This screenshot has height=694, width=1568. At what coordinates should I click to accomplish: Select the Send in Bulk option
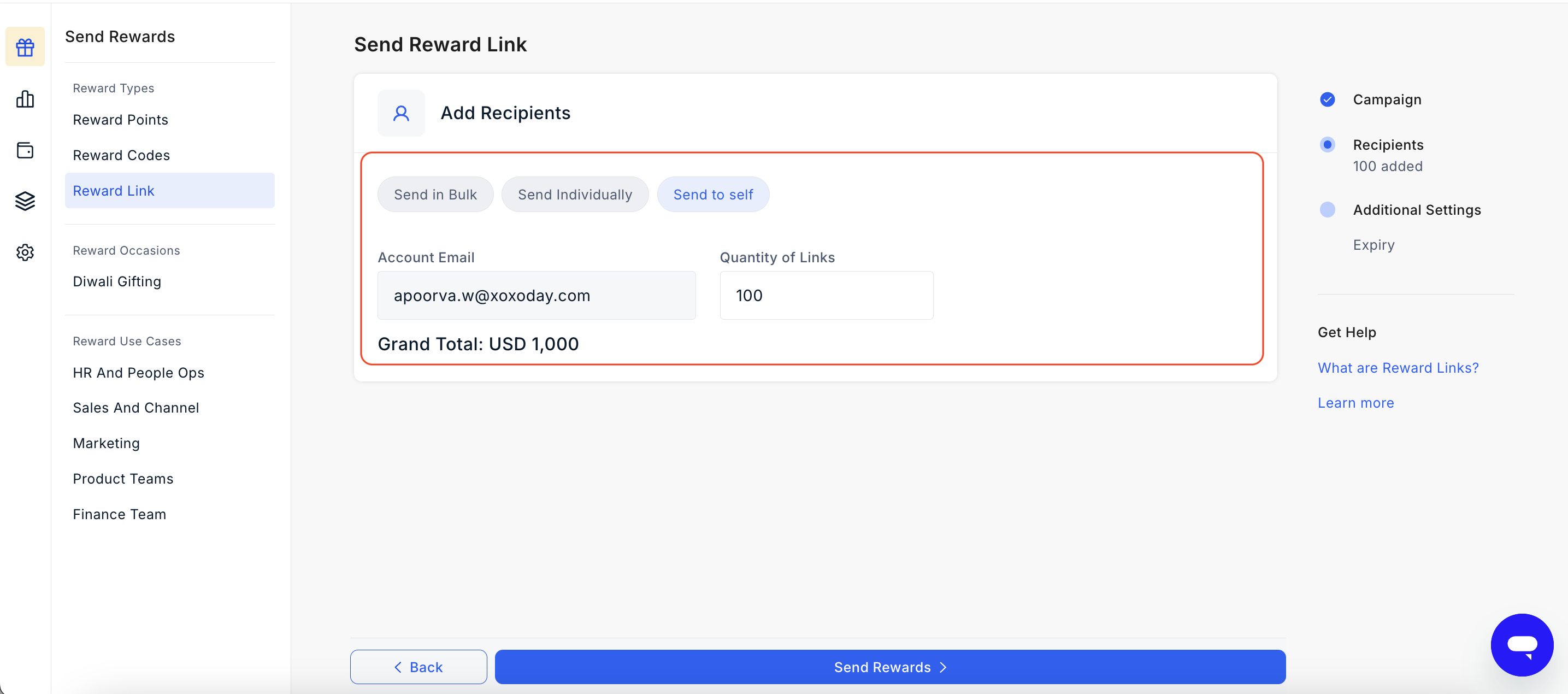coord(435,195)
